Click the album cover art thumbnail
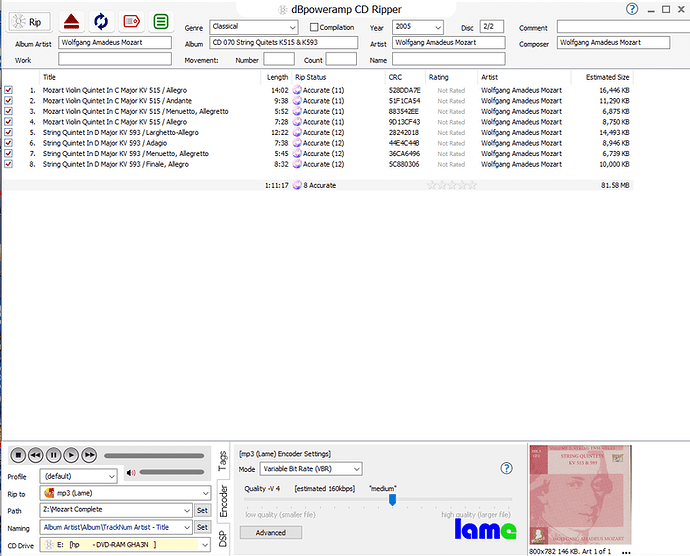Image resolution: width=690 pixels, height=556 pixels. pyautogui.click(x=580, y=495)
